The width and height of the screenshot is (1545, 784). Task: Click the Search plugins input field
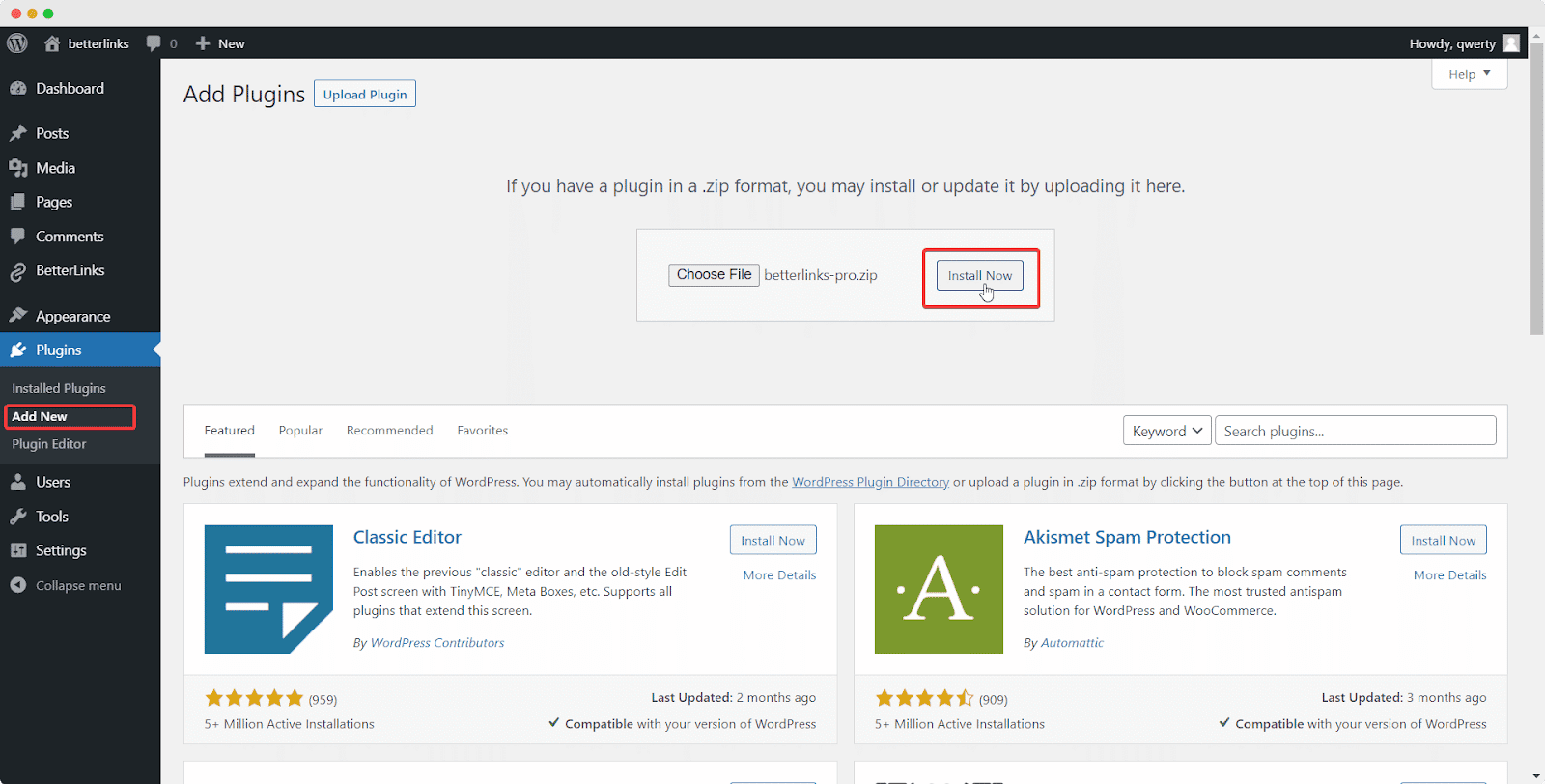pos(1356,431)
